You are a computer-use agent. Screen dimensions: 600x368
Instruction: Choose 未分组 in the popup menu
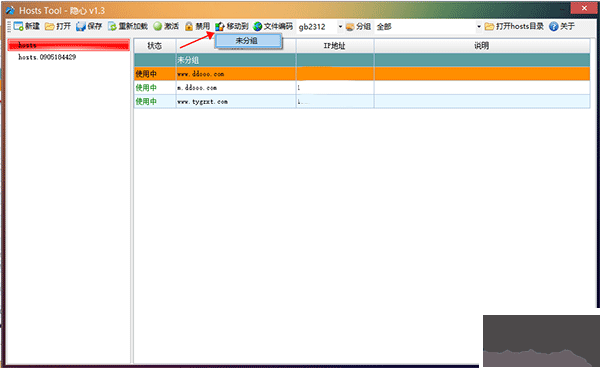click(249, 41)
